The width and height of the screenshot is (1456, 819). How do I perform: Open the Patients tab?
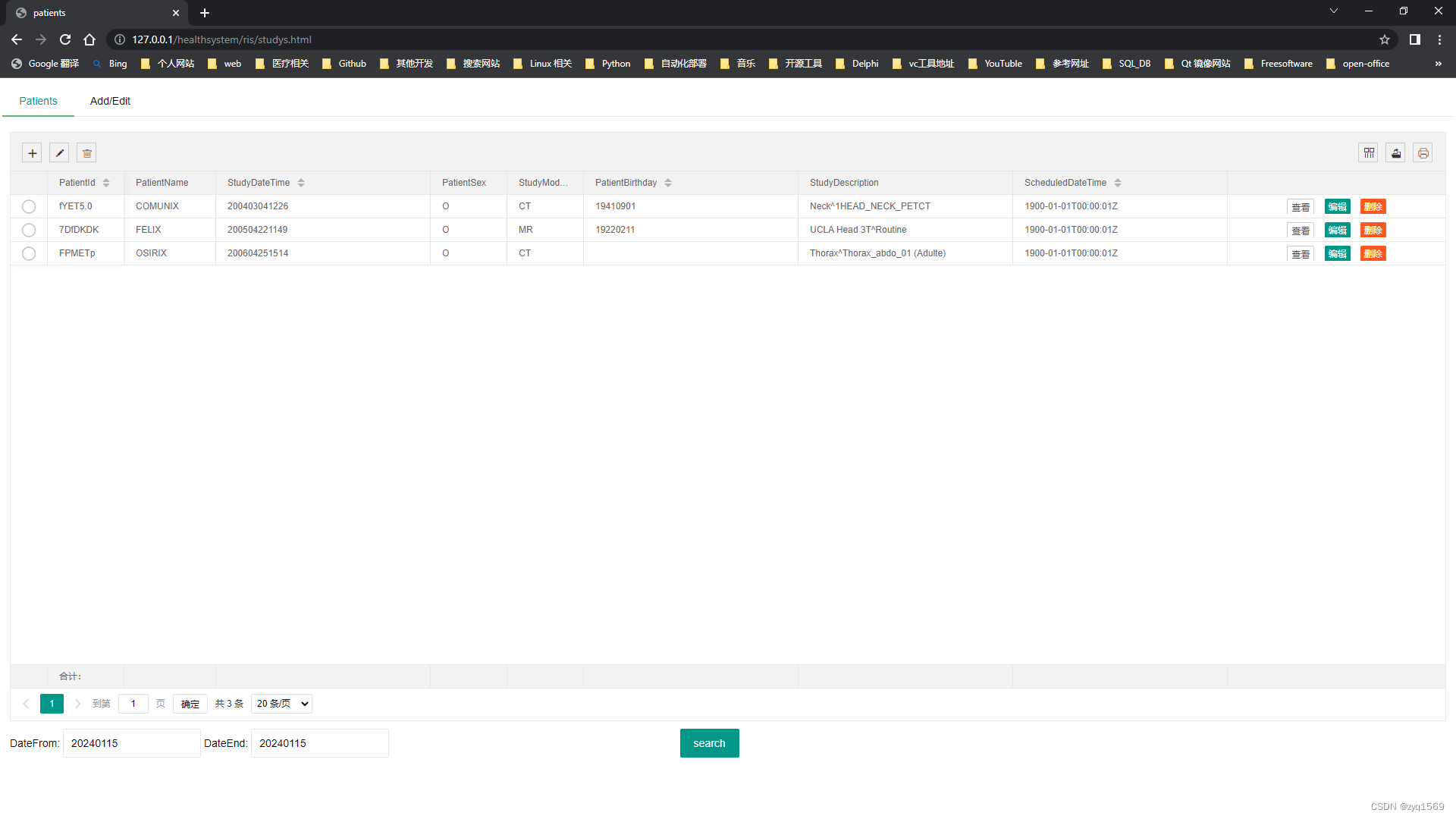[x=38, y=101]
